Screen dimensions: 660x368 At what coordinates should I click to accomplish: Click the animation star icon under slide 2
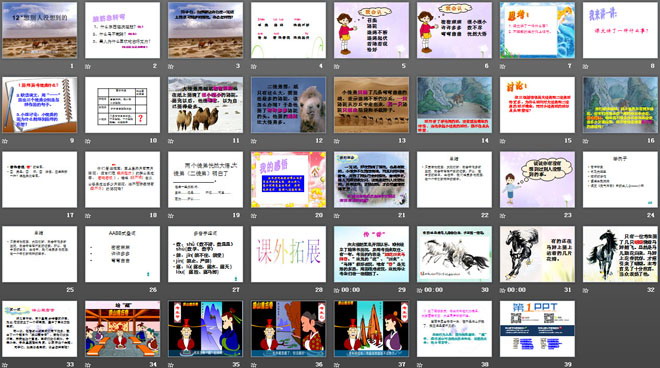[x=88, y=66]
